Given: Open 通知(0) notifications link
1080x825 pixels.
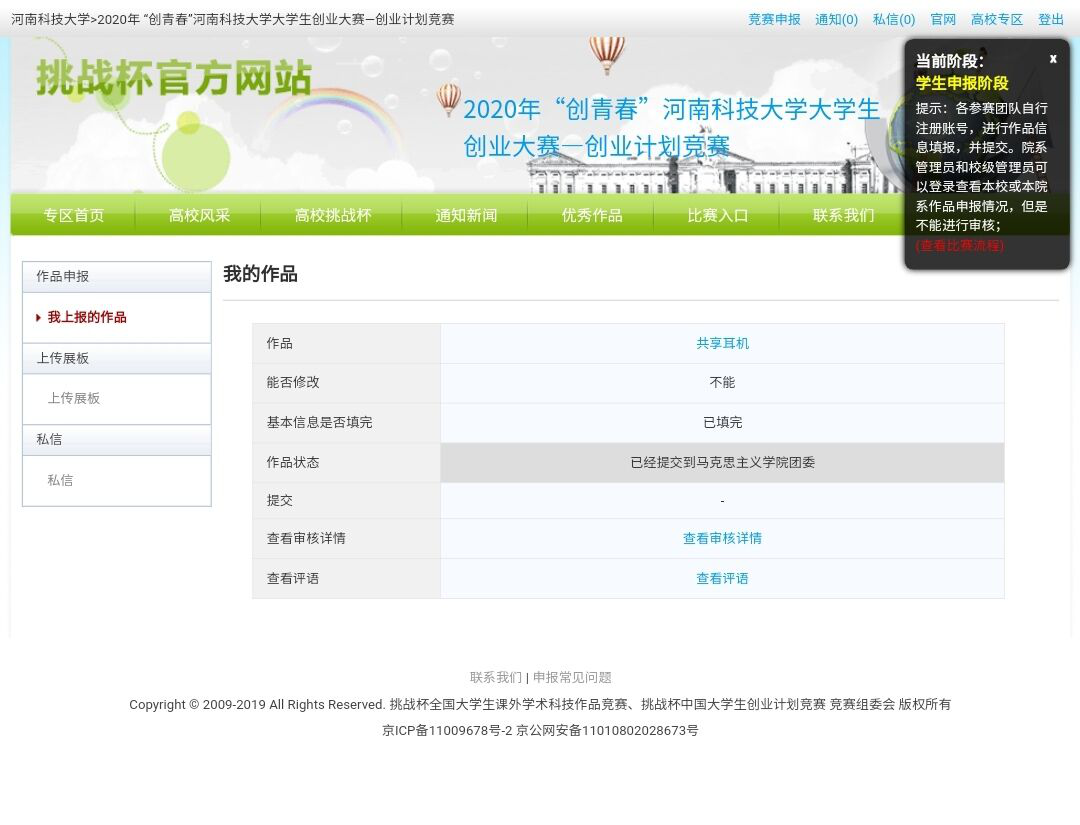Looking at the screenshot, I should [x=836, y=19].
